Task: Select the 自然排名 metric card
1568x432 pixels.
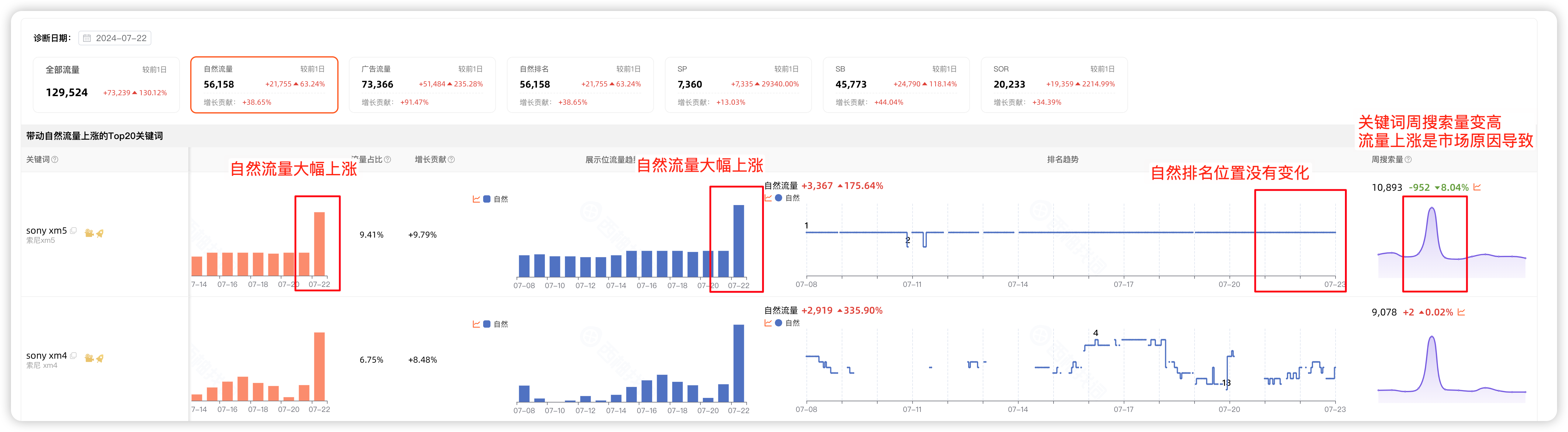Action: pos(580,85)
